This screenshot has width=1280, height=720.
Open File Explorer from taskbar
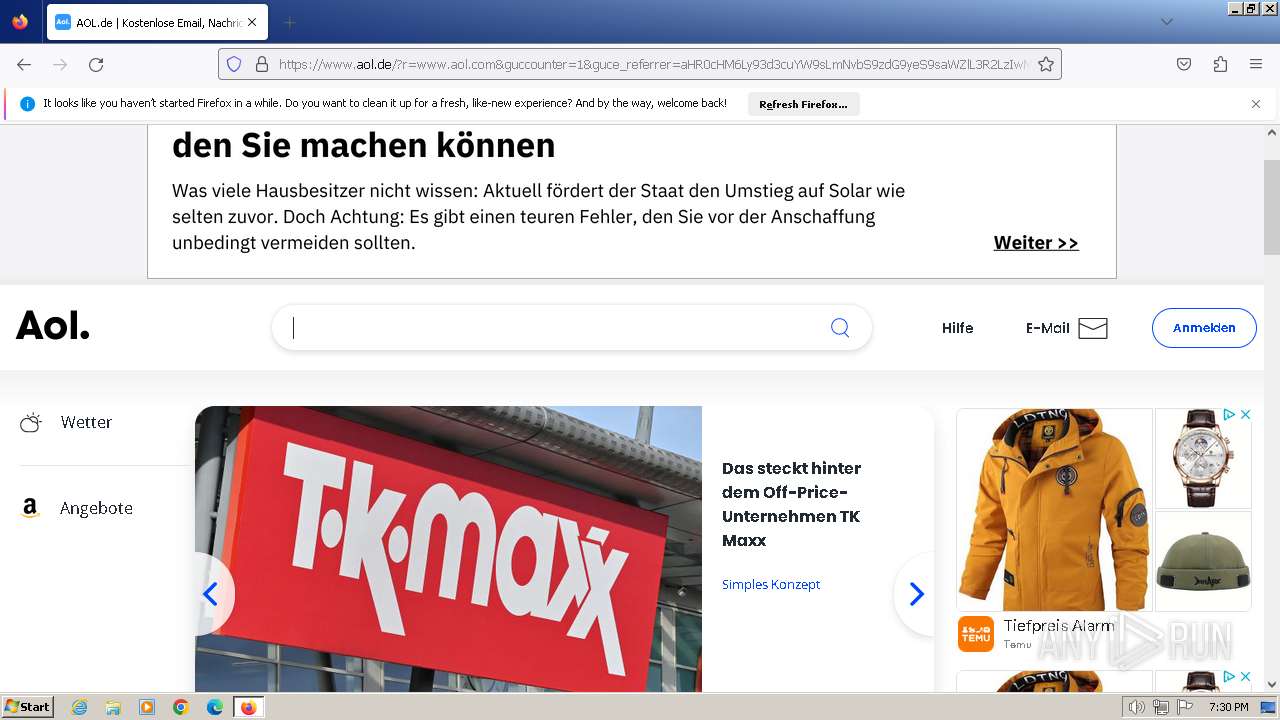pos(113,707)
